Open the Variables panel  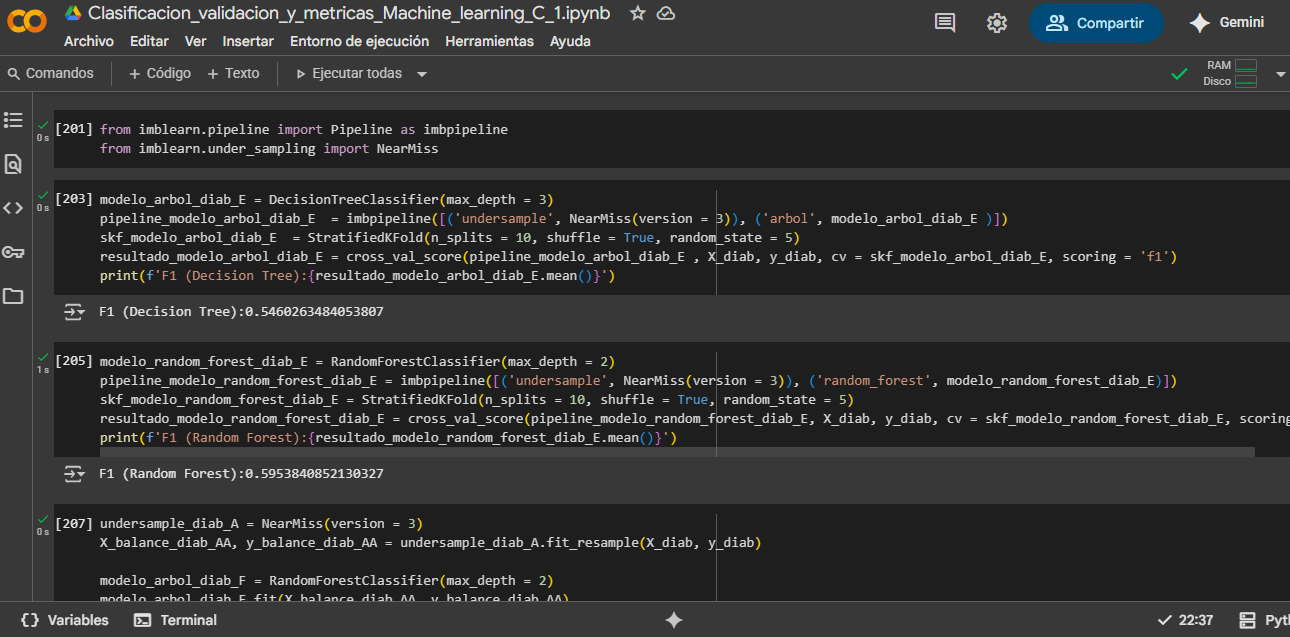[64, 620]
